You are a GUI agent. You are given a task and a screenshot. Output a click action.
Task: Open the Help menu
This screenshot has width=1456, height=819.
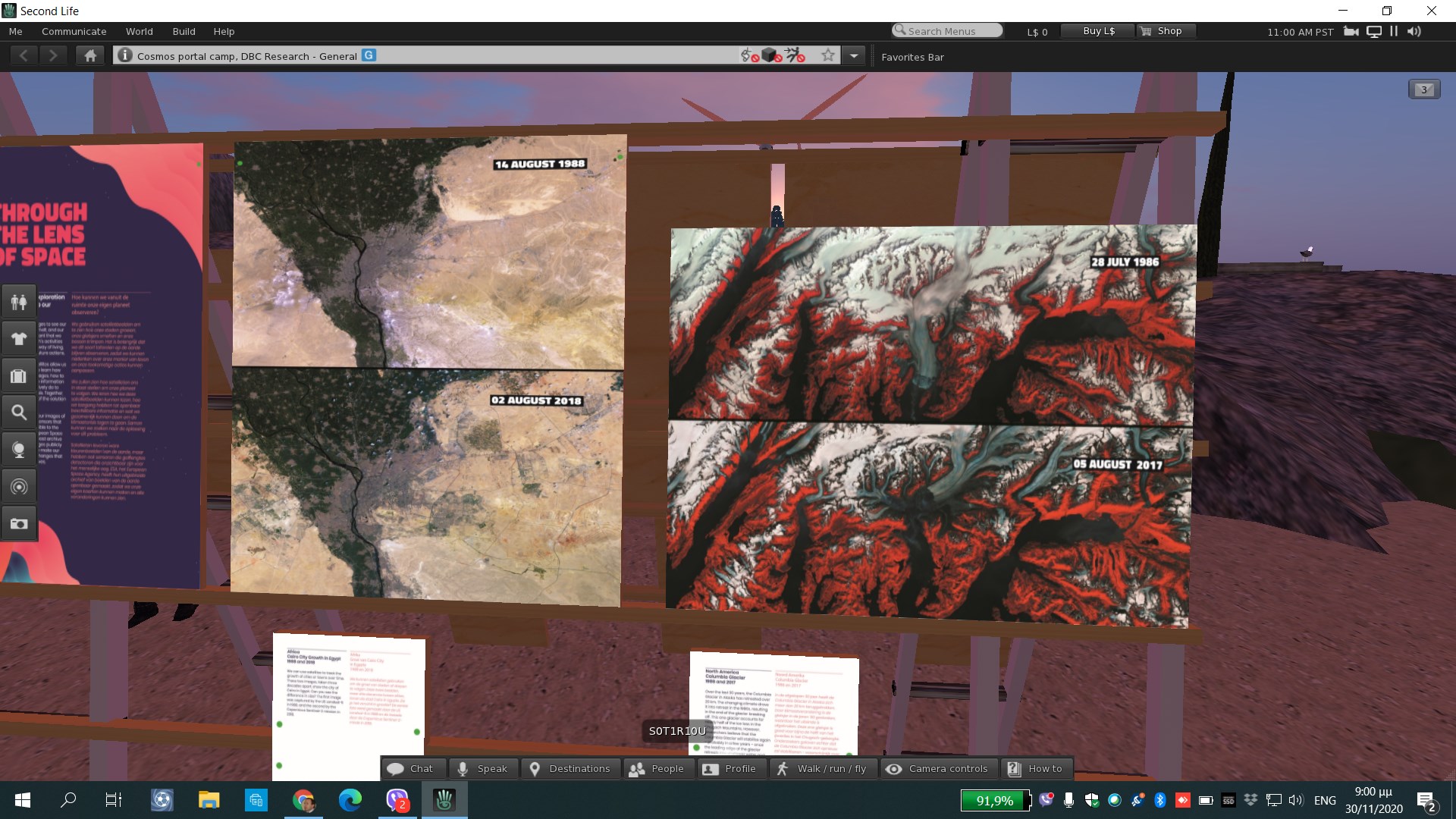click(x=224, y=31)
